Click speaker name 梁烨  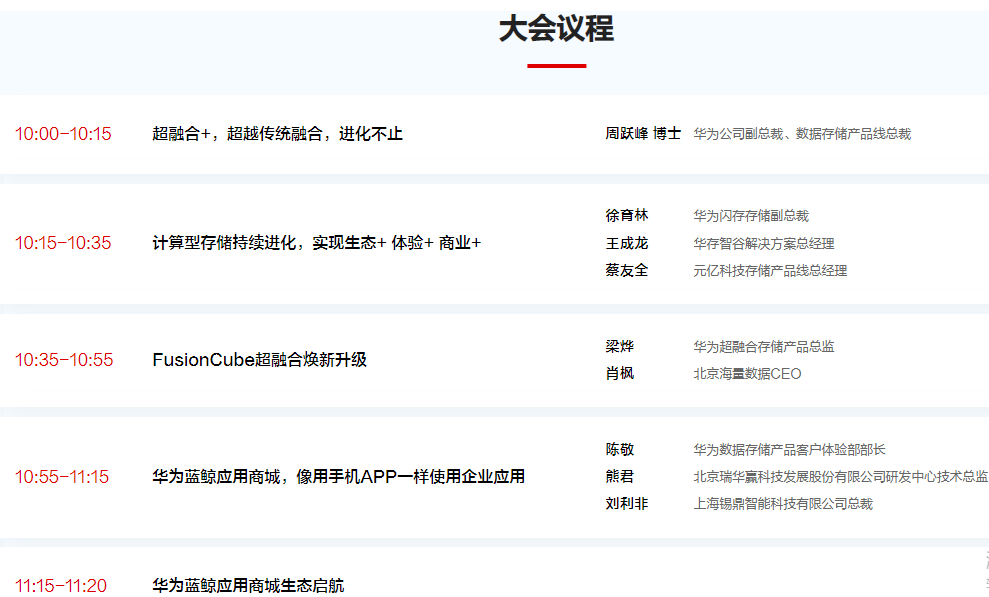pyautogui.click(x=619, y=346)
